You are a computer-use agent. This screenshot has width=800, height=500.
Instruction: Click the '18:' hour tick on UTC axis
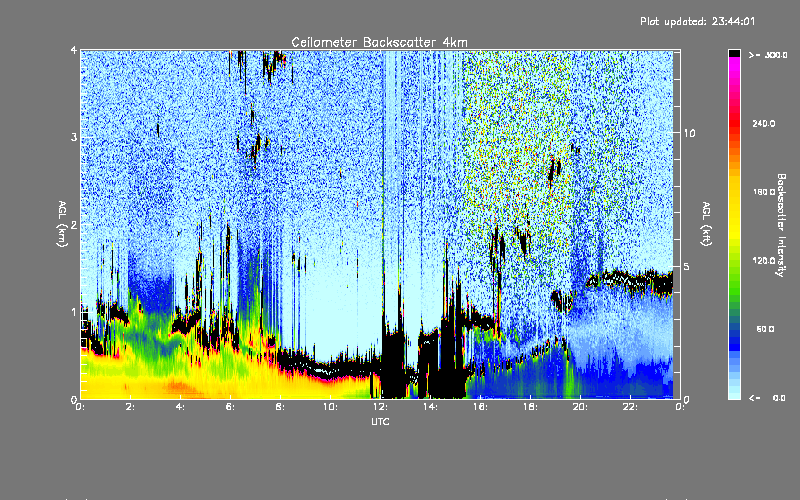point(530,407)
